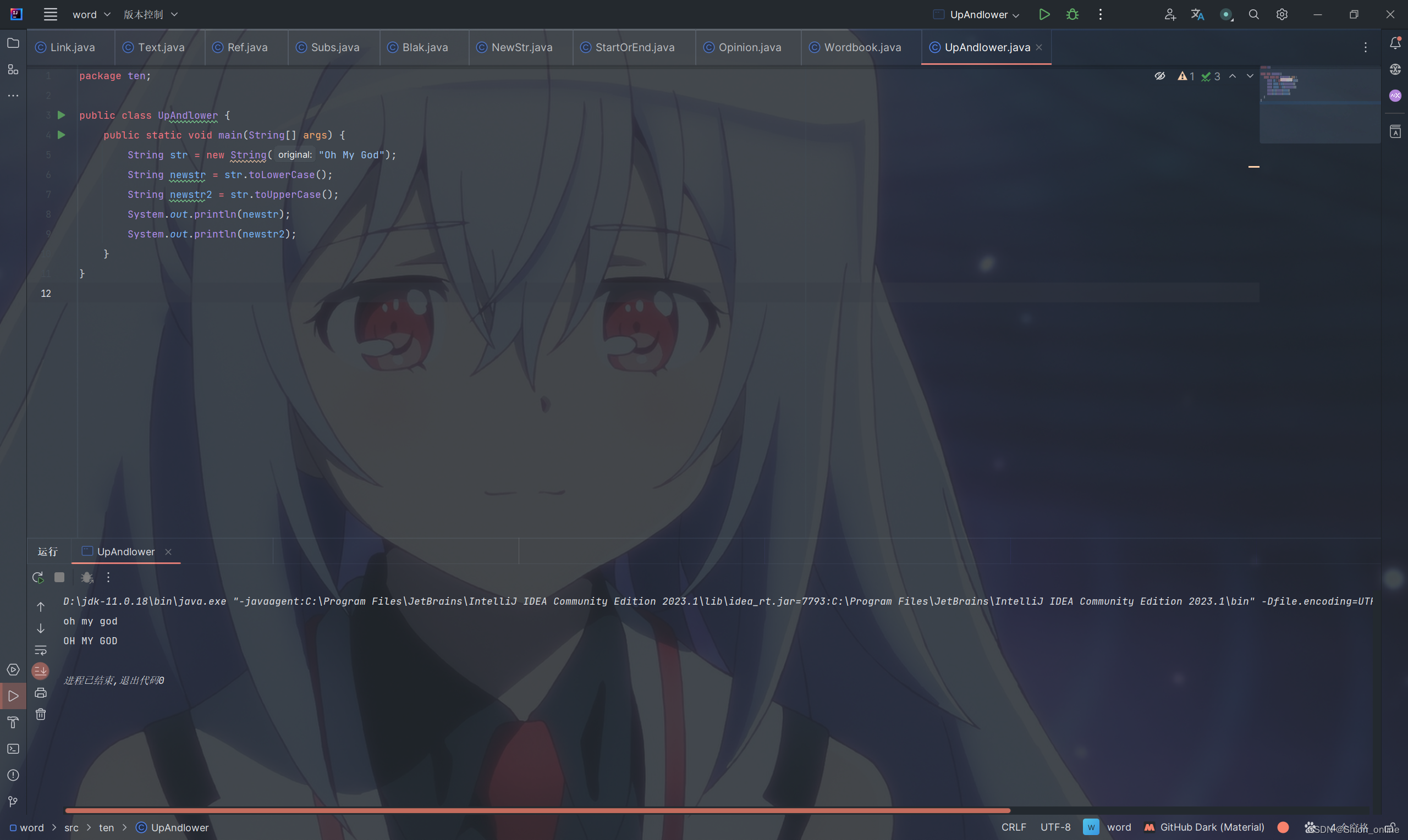Open Git version control tool window

(x=13, y=802)
